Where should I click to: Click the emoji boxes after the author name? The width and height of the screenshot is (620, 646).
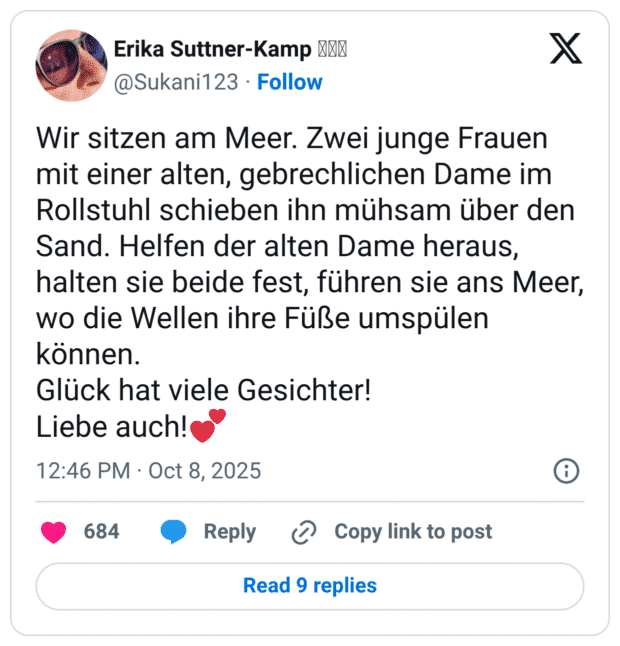331,49
